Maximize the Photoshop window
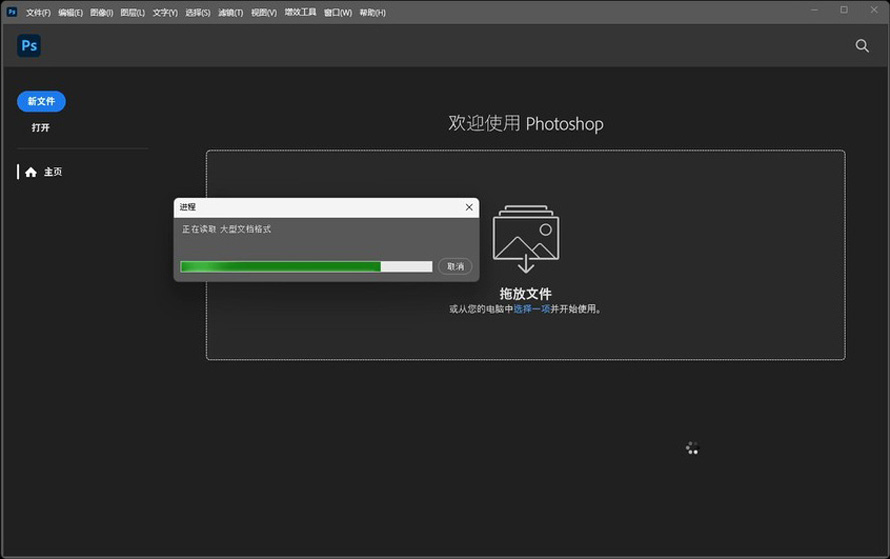 pos(844,10)
